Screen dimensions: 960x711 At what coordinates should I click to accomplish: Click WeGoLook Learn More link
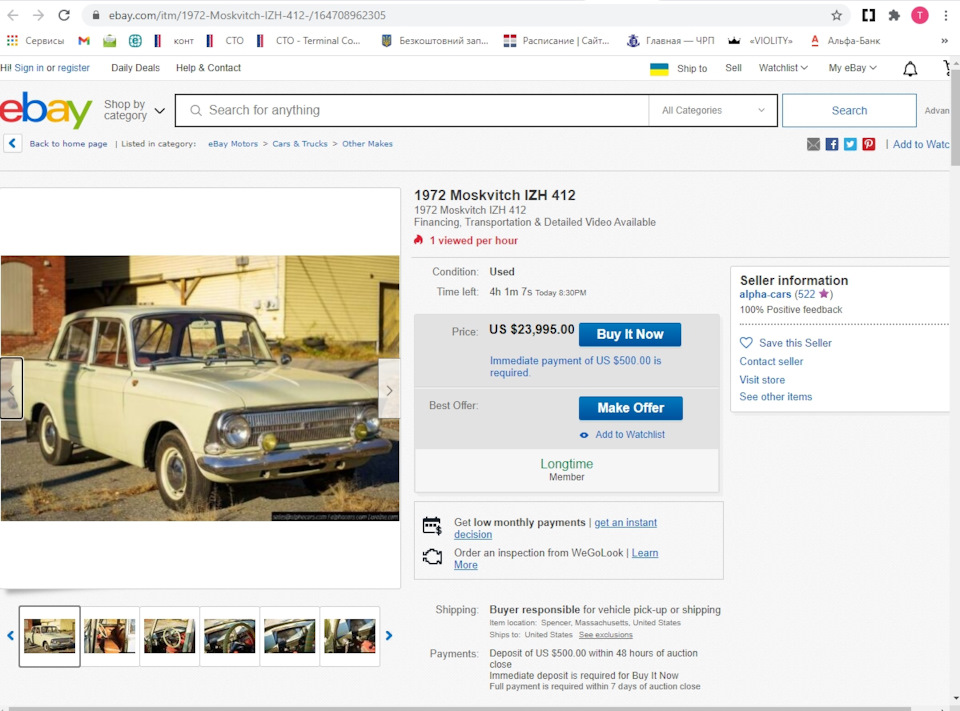coord(645,553)
